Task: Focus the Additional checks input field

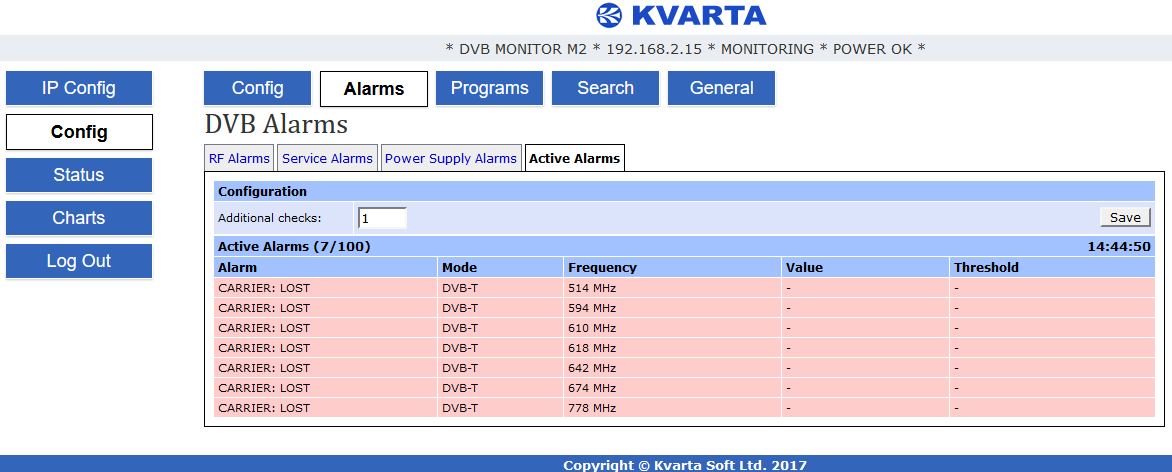Action: point(382,218)
